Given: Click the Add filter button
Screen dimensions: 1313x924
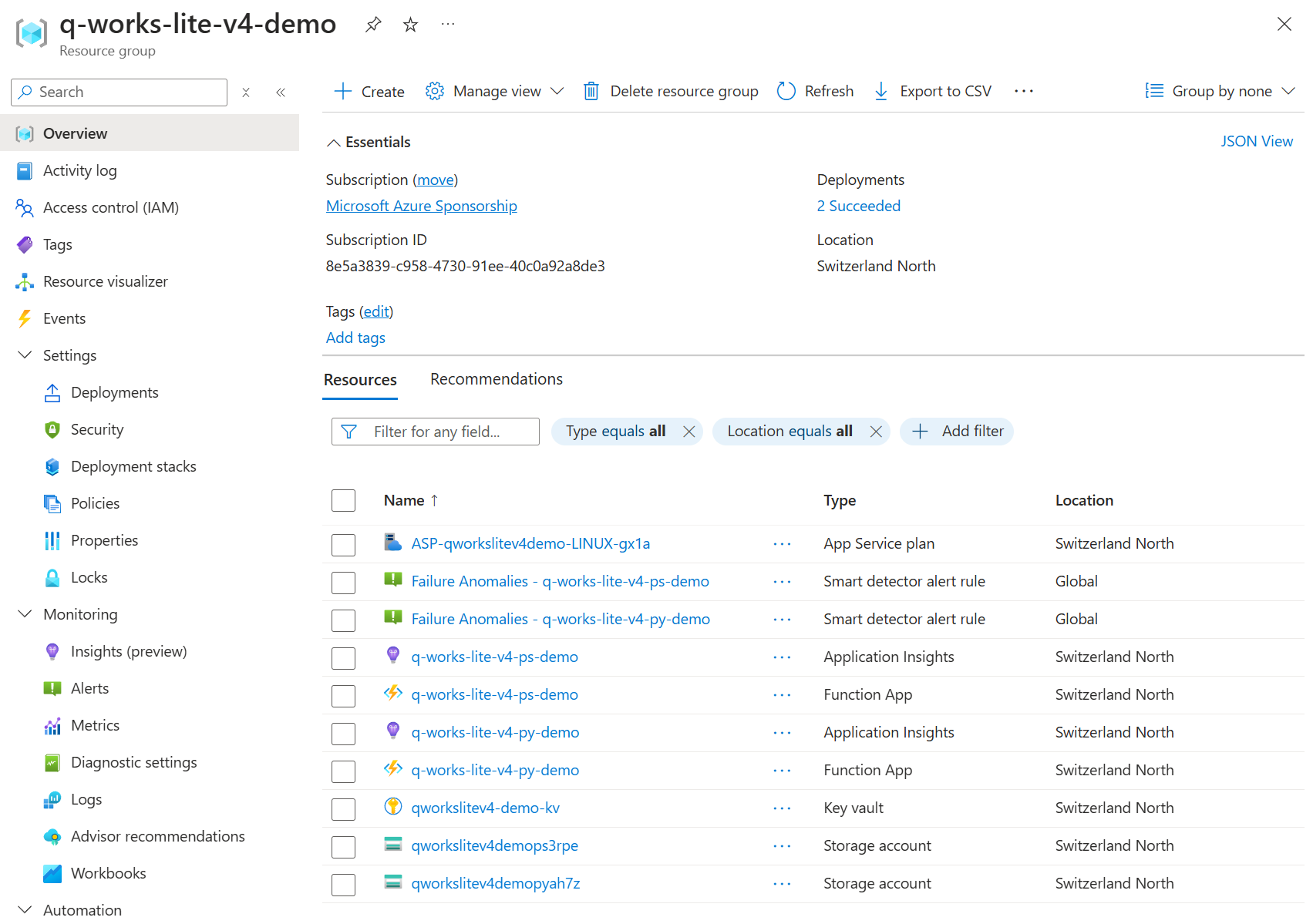Looking at the screenshot, I should (957, 432).
